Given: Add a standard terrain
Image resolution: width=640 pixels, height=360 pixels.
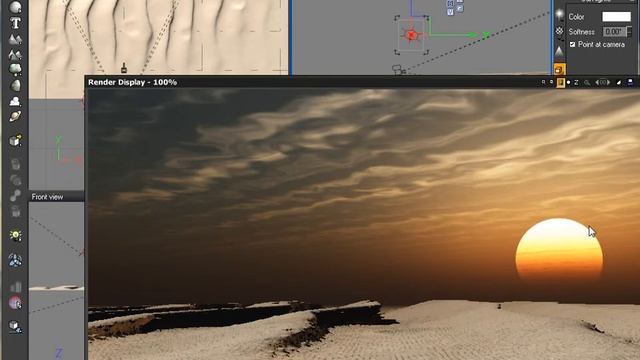Looking at the screenshot, I should [x=15, y=39].
